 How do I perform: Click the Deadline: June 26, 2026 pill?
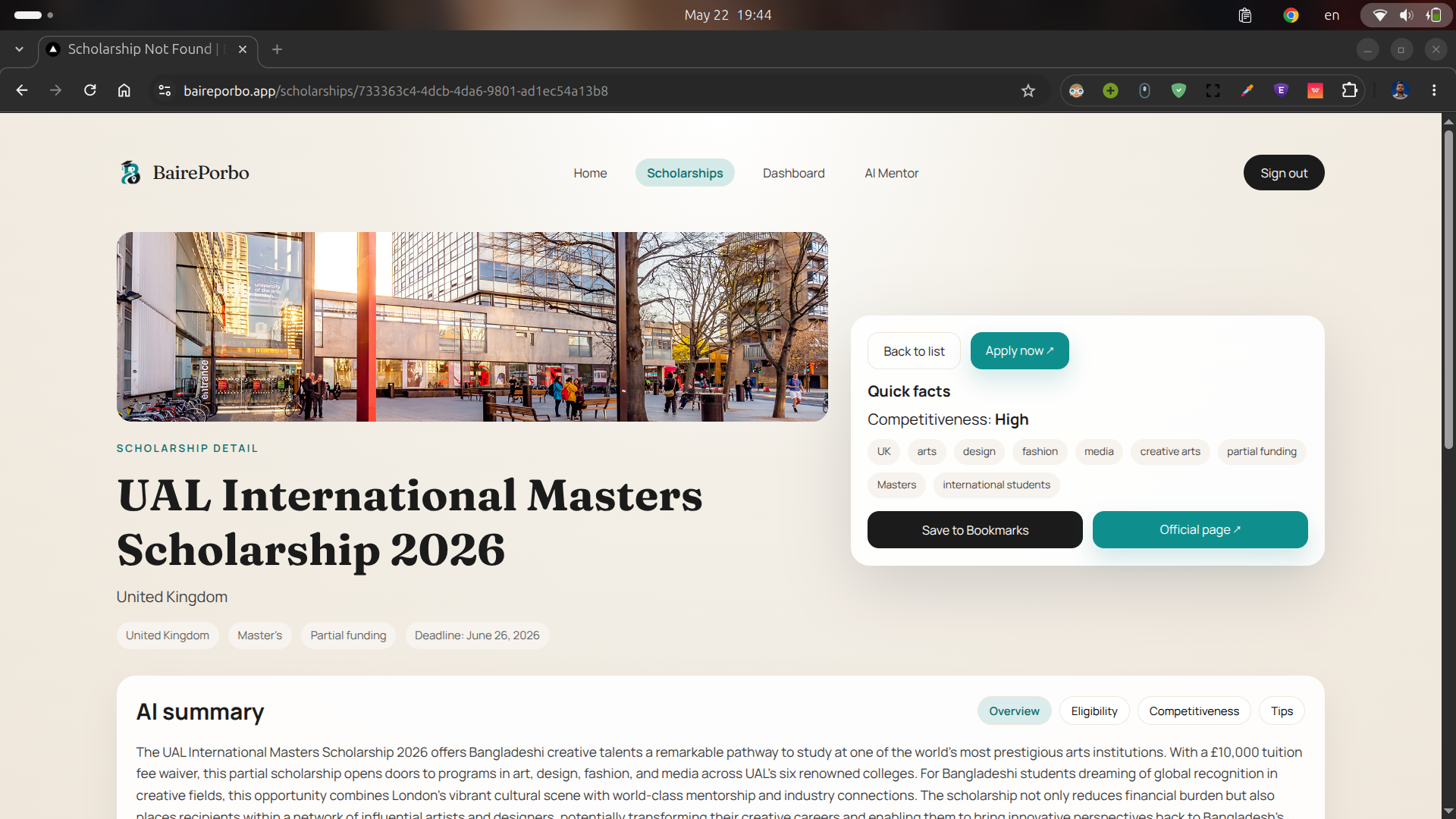coord(477,635)
